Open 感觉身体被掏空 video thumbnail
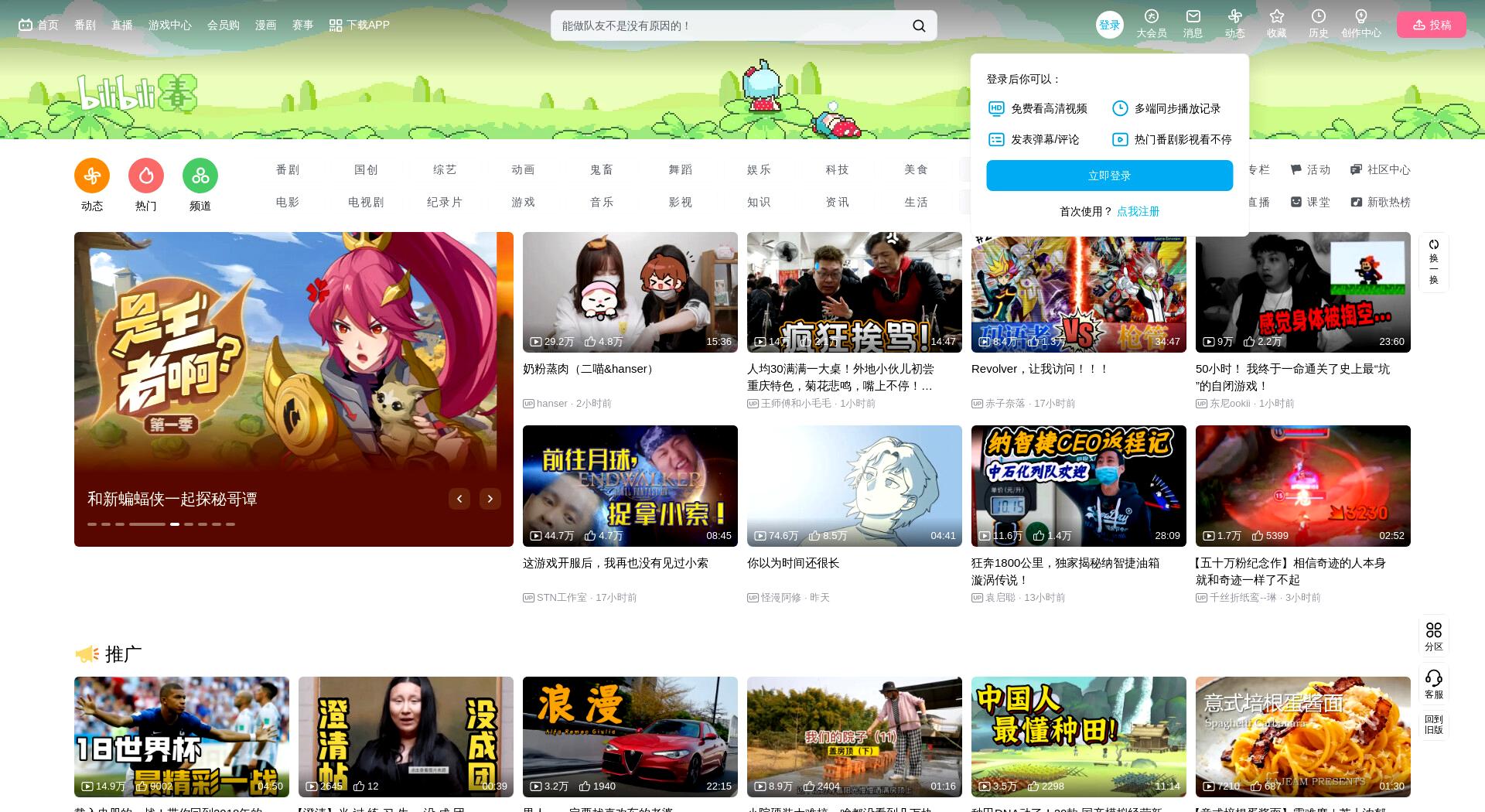 coord(1303,292)
